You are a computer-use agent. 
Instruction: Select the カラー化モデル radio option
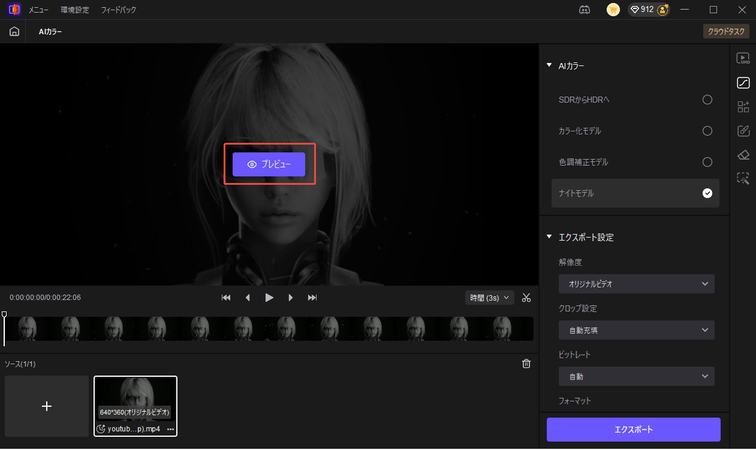tap(707, 131)
